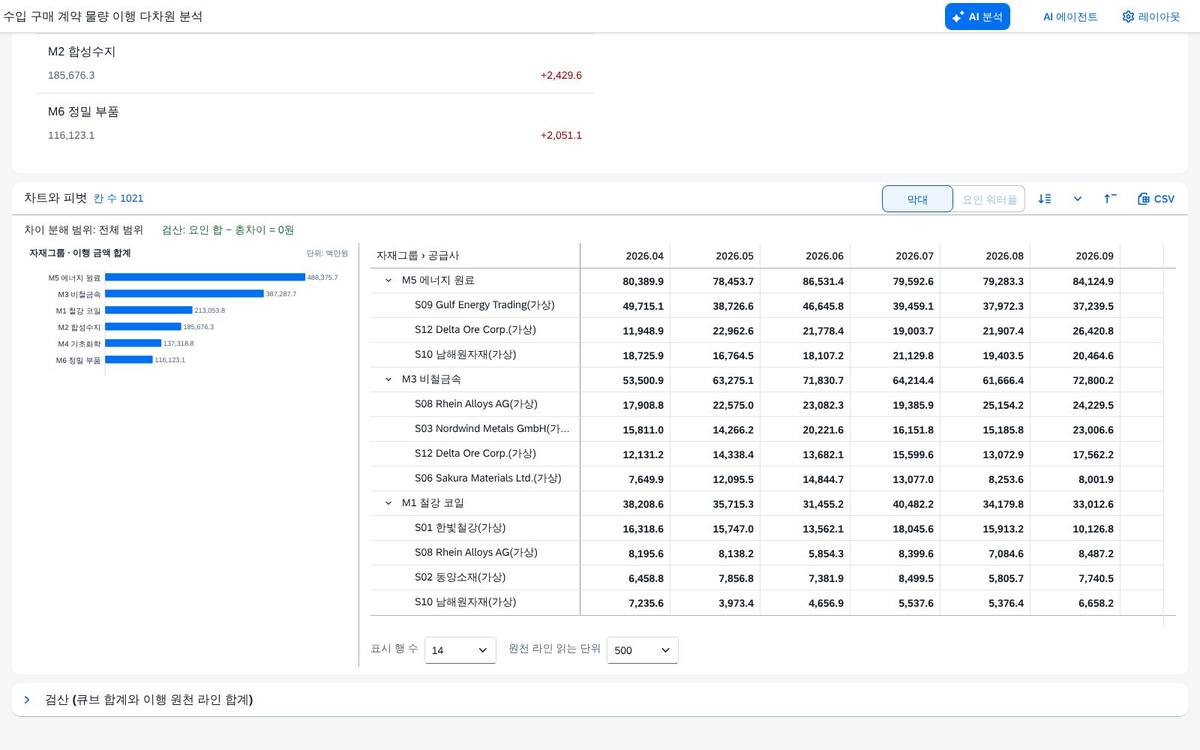The height and width of the screenshot is (750, 1200).
Task: Open the chevron dropdown beside the sort icon
Action: point(1077,199)
